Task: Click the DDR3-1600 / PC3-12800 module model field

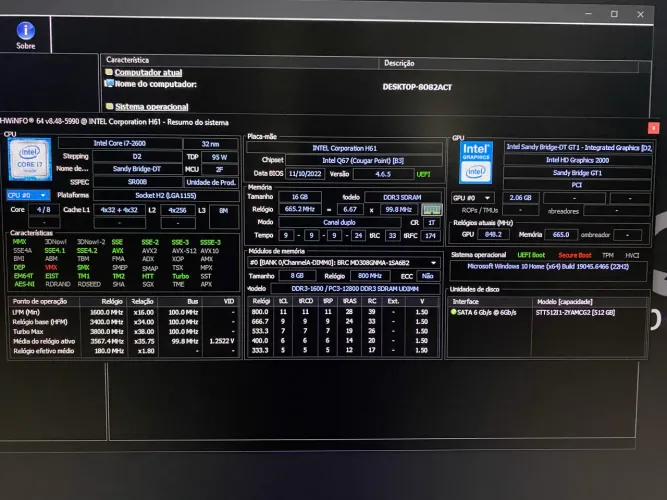Action: point(355,289)
